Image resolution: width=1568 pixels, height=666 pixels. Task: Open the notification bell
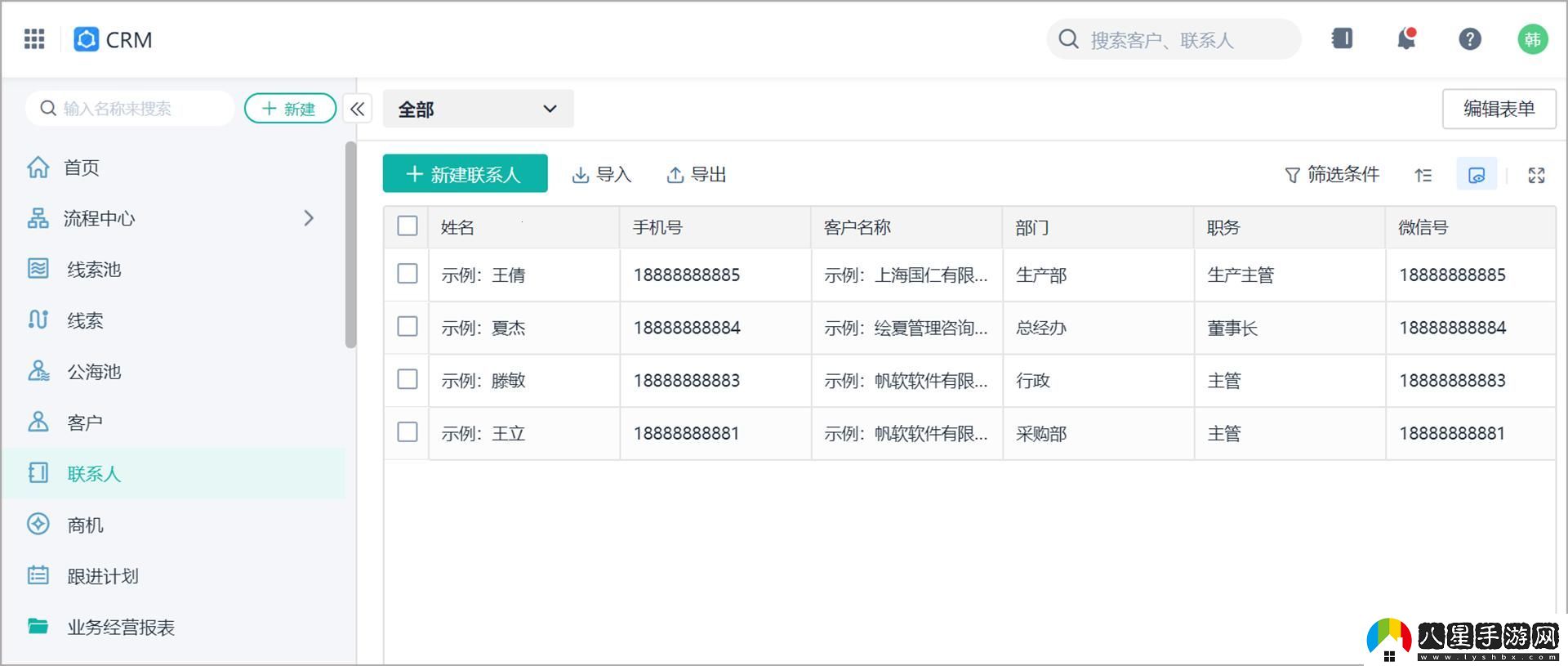tap(1406, 38)
